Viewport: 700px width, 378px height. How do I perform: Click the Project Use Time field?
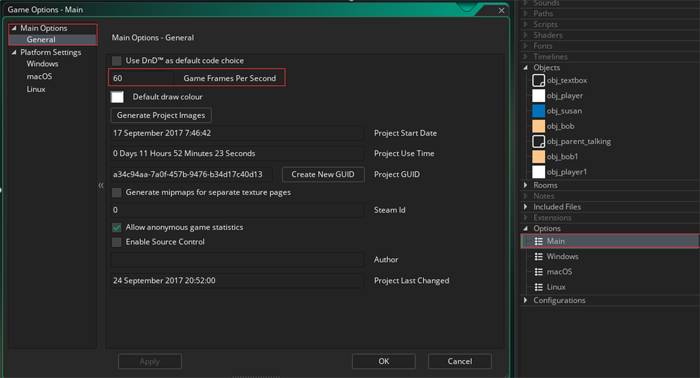(x=238, y=154)
